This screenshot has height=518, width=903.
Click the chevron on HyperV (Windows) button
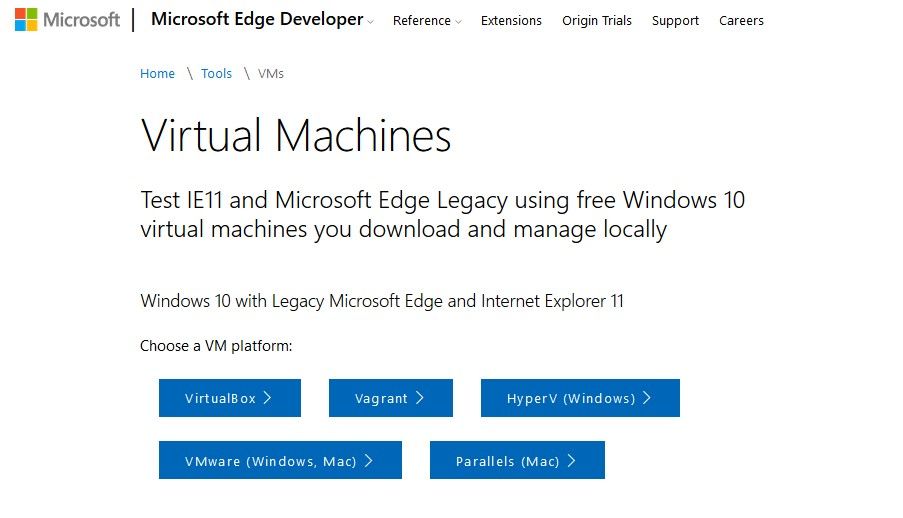pos(647,398)
